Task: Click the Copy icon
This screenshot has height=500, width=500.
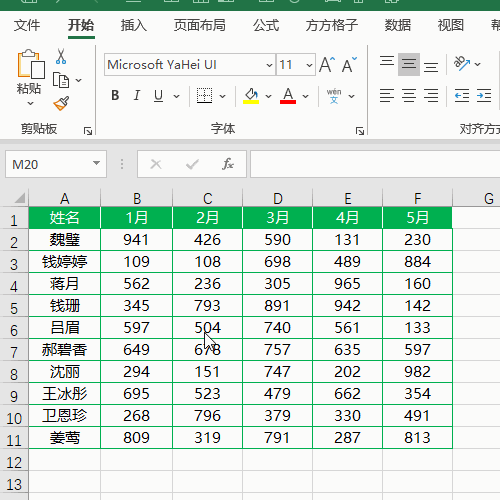Action: [x=61, y=80]
